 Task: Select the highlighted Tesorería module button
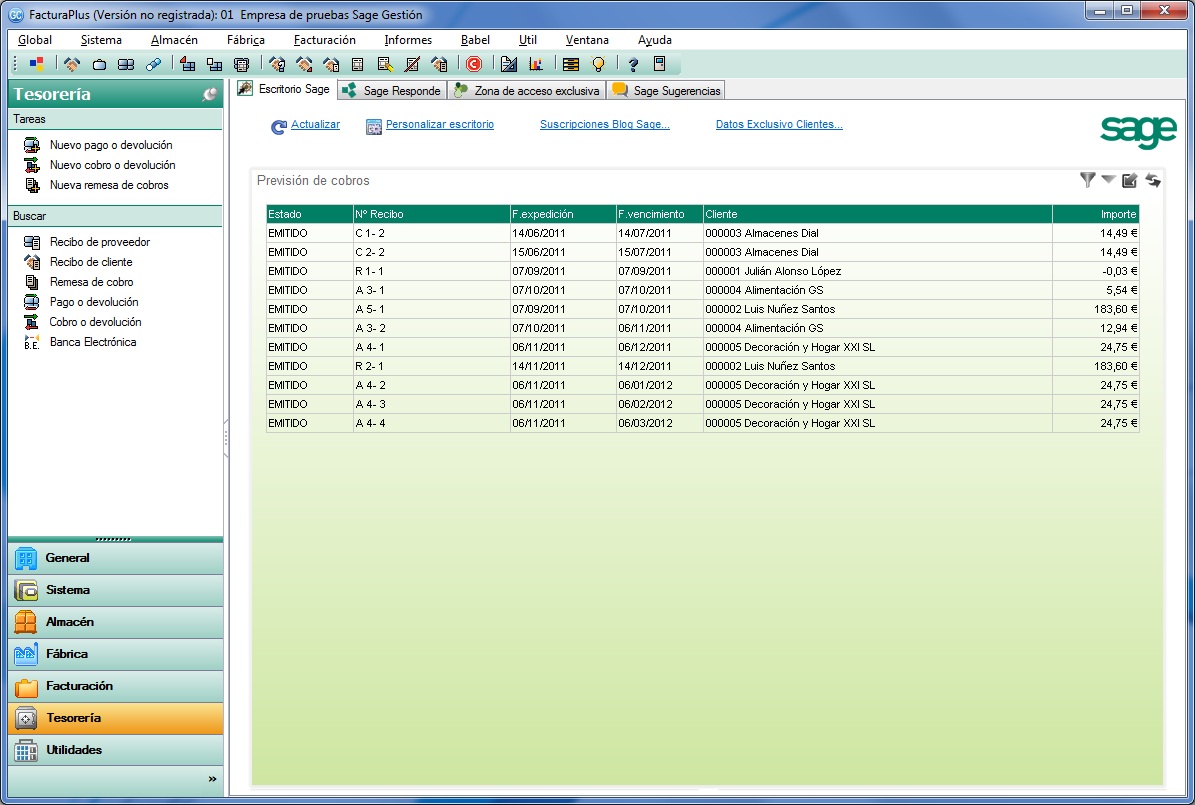(116, 718)
